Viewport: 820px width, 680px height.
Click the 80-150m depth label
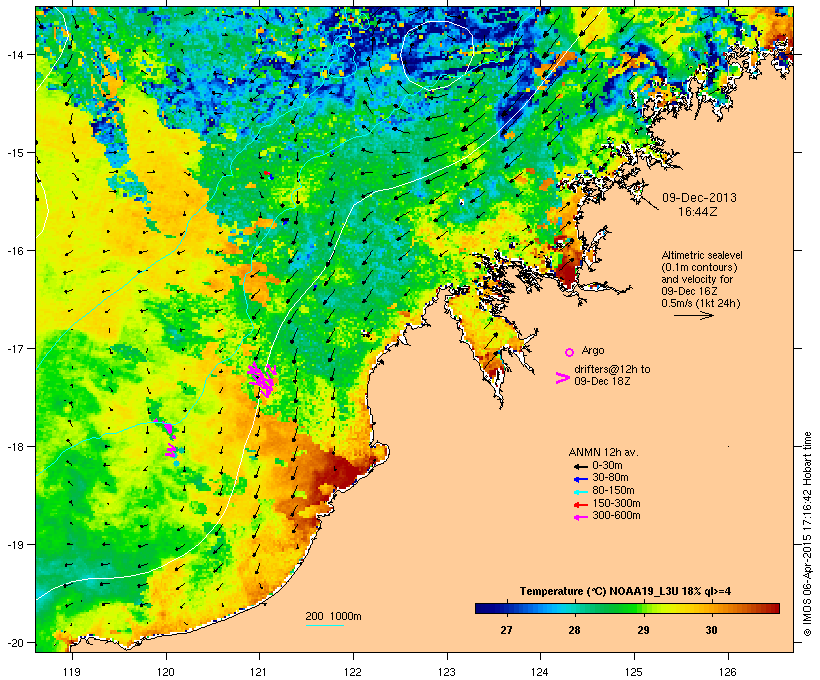pos(613,491)
